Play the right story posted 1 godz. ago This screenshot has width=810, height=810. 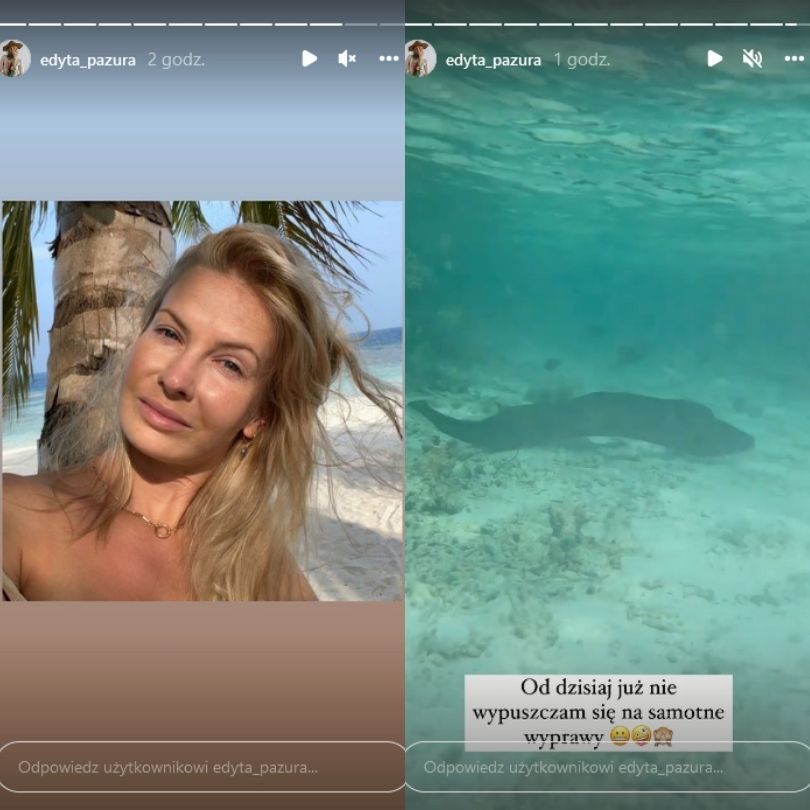pos(714,58)
